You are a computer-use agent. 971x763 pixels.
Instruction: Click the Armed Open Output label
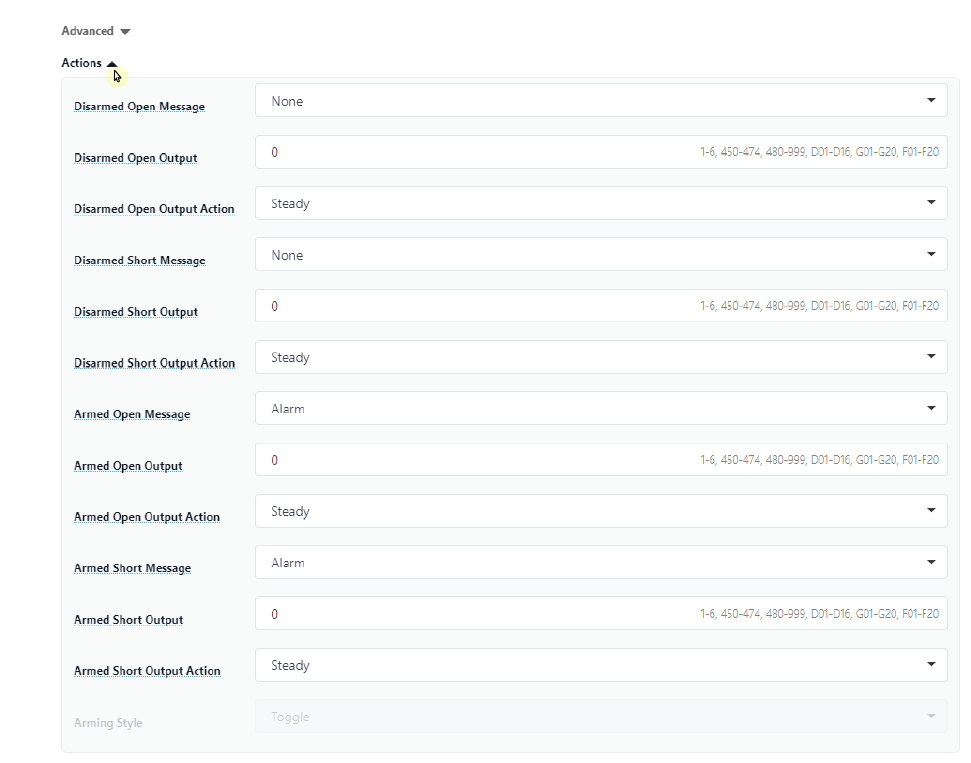pos(128,466)
